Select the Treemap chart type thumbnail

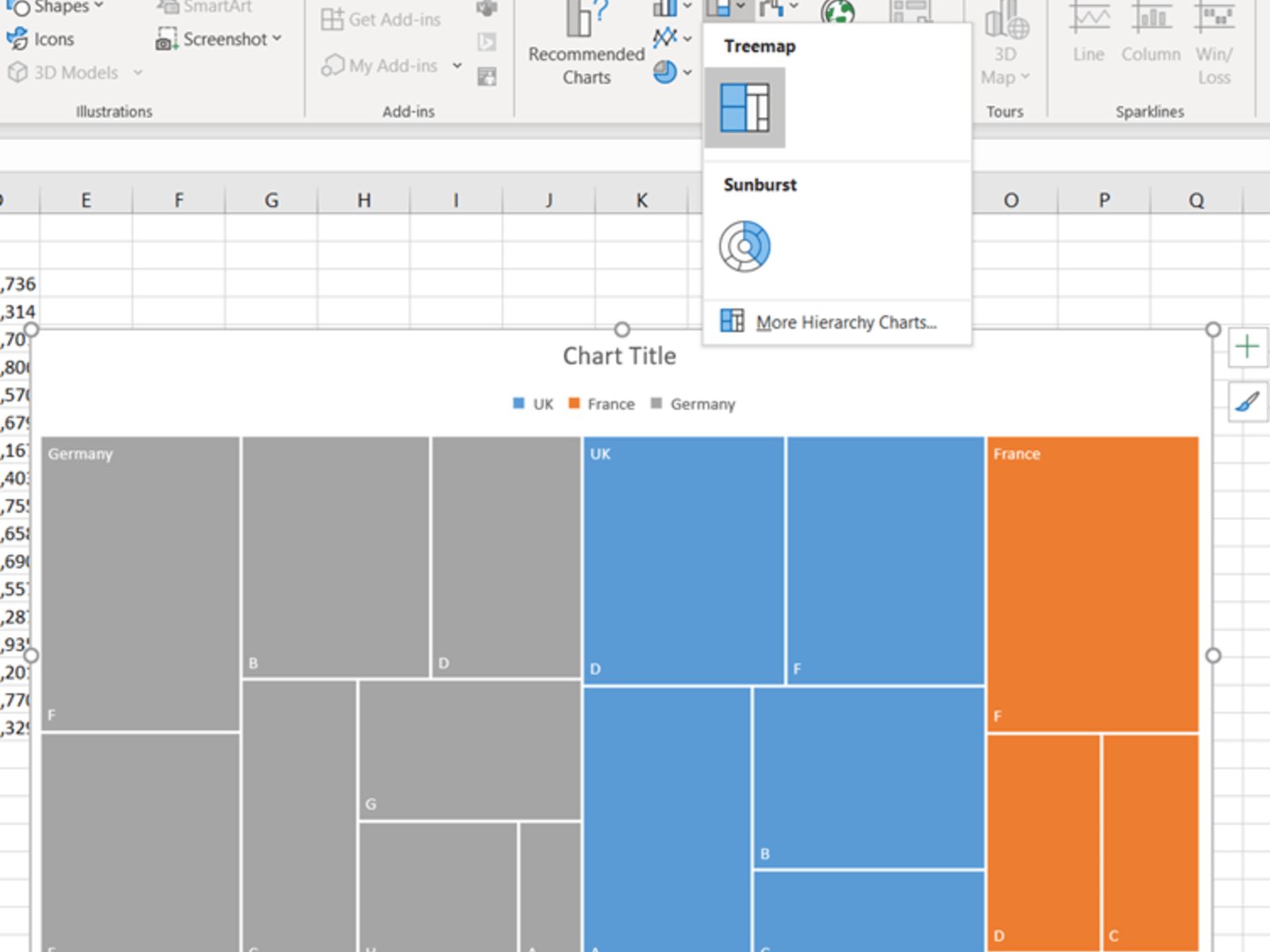(x=745, y=108)
